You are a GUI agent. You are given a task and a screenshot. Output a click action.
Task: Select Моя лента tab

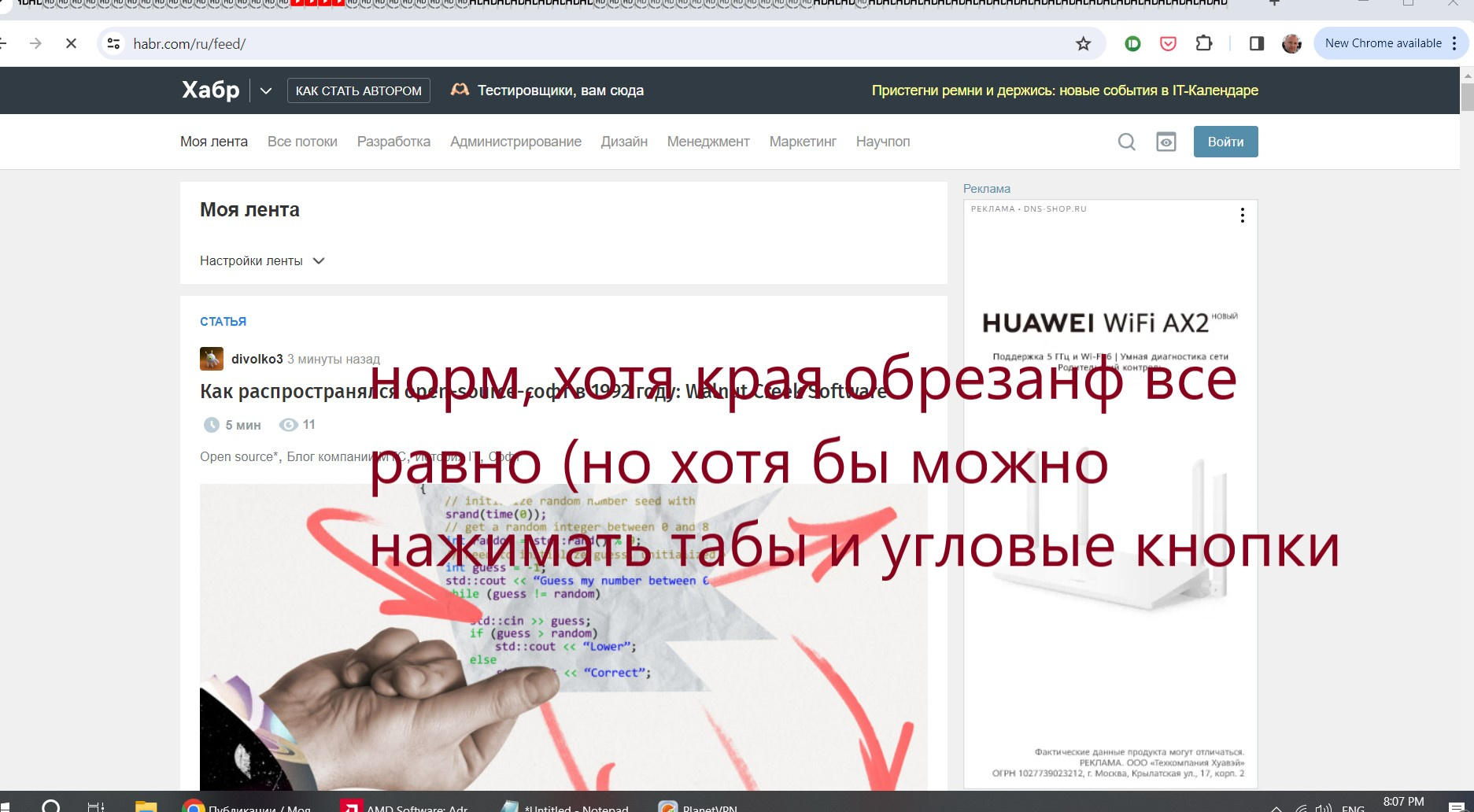(x=214, y=142)
